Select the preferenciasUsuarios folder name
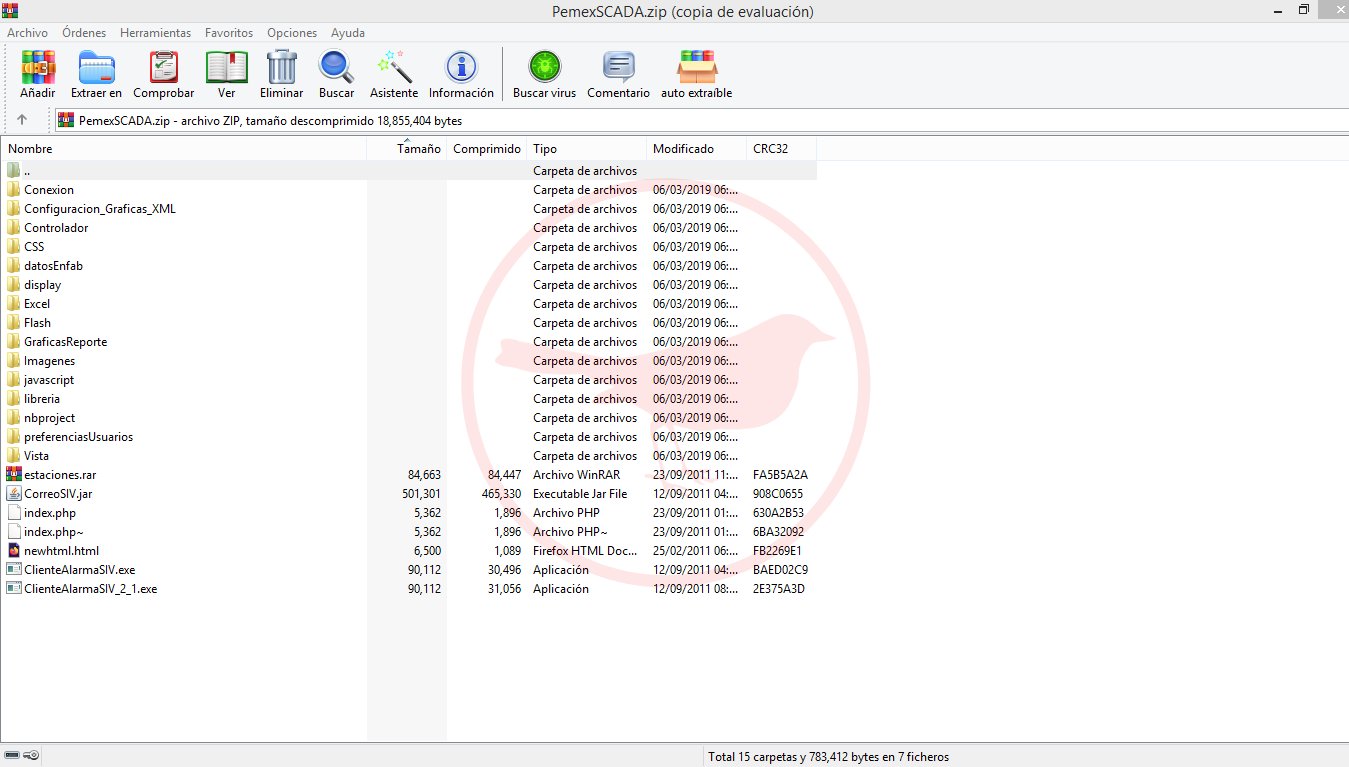 click(x=78, y=436)
